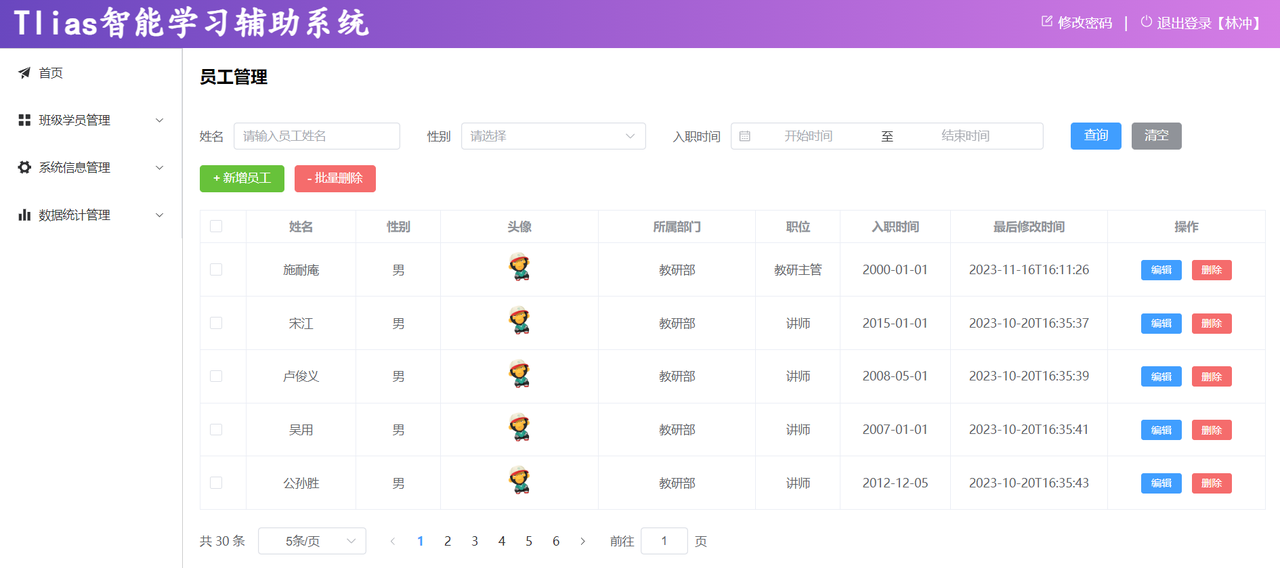The image size is (1280, 568).
Task: Check the select-all checkbox in table header
Action: point(216,226)
